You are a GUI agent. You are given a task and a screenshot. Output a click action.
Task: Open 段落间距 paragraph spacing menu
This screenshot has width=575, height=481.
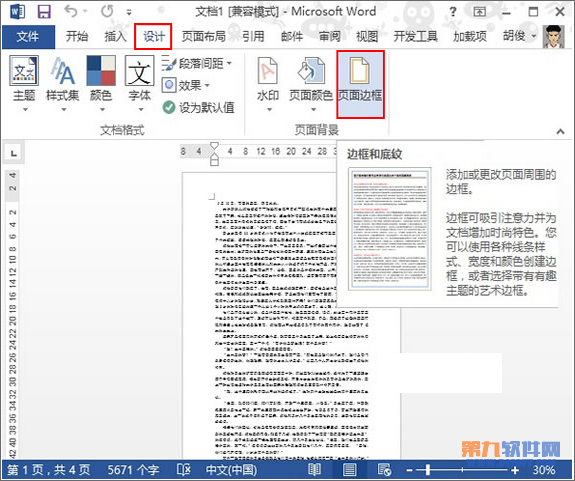point(197,64)
